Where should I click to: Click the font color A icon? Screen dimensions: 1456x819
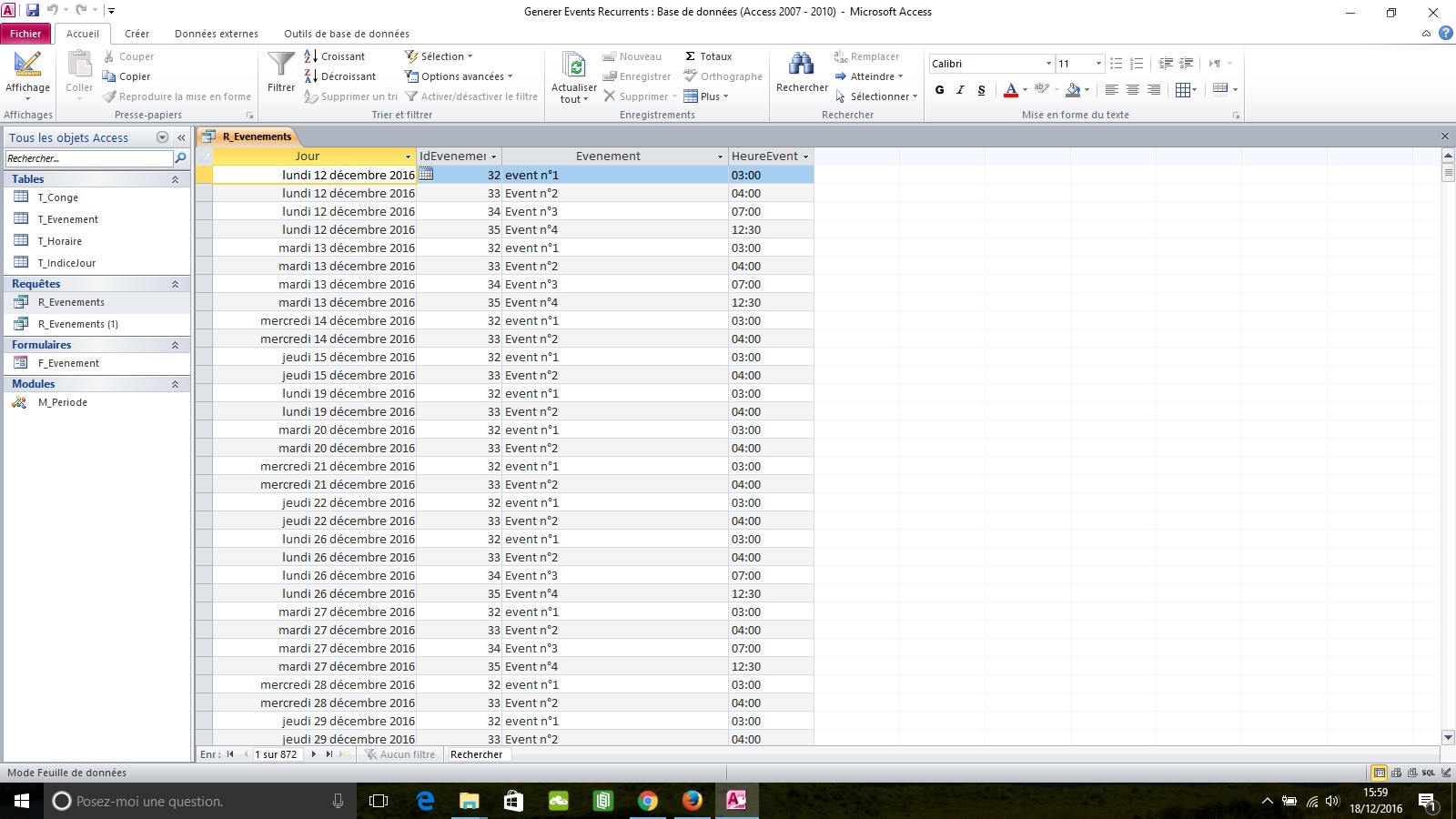point(1010,89)
